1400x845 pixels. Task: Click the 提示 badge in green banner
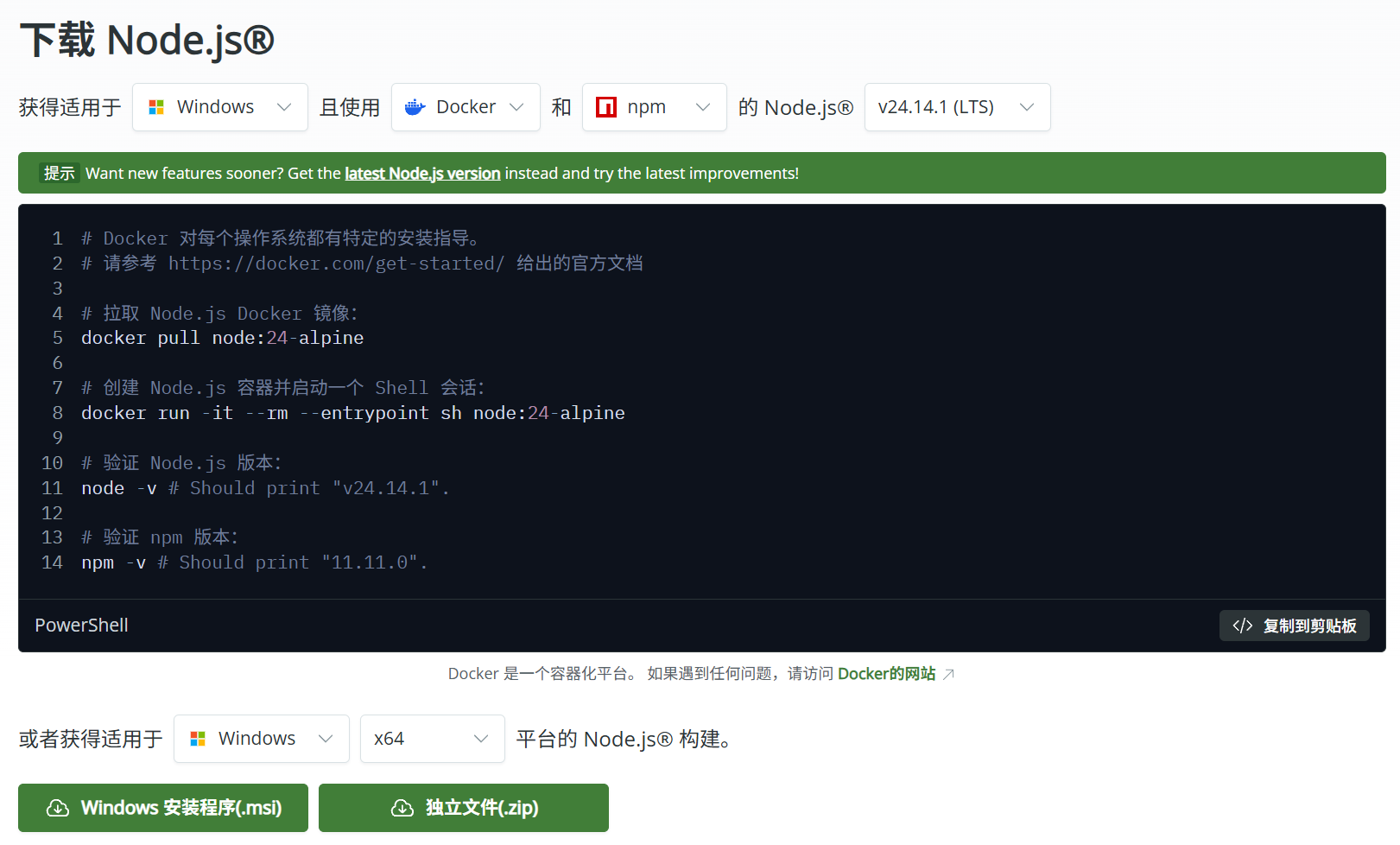pos(60,173)
